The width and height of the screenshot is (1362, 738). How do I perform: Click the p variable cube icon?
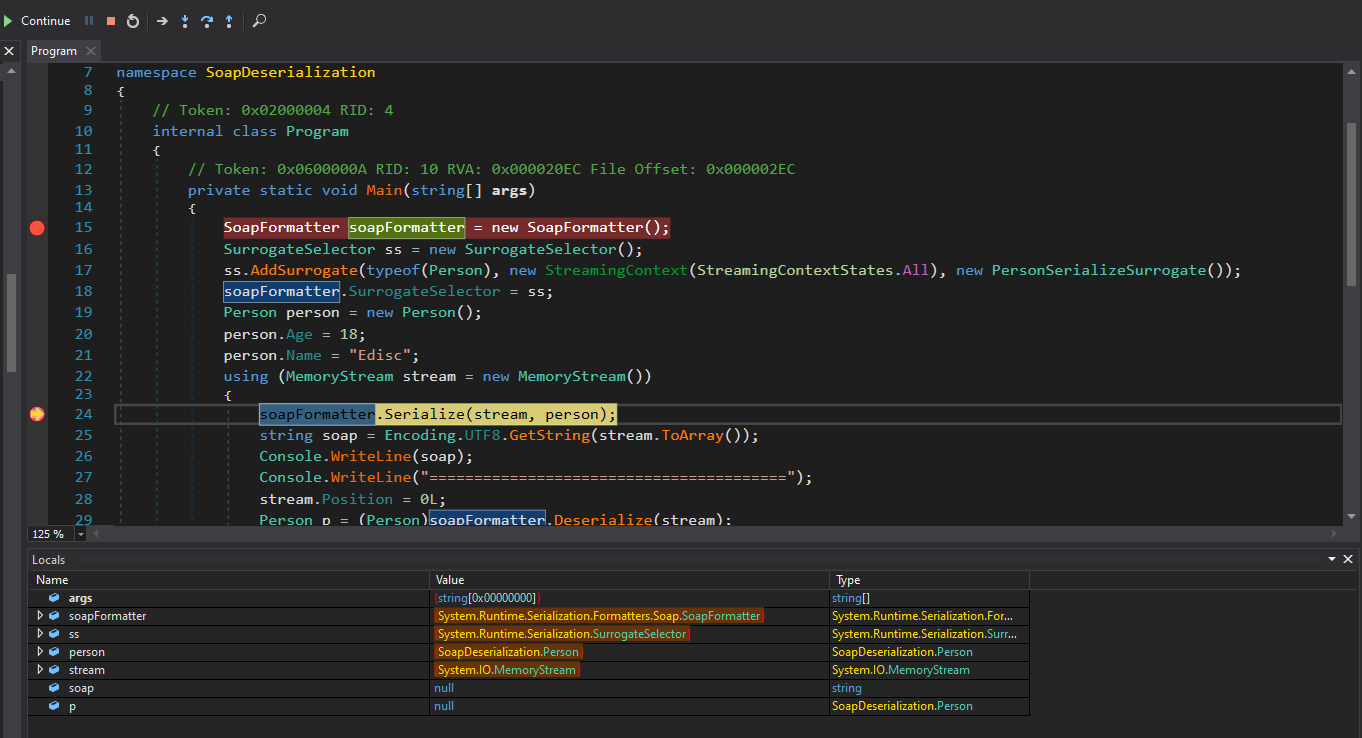pos(55,706)
